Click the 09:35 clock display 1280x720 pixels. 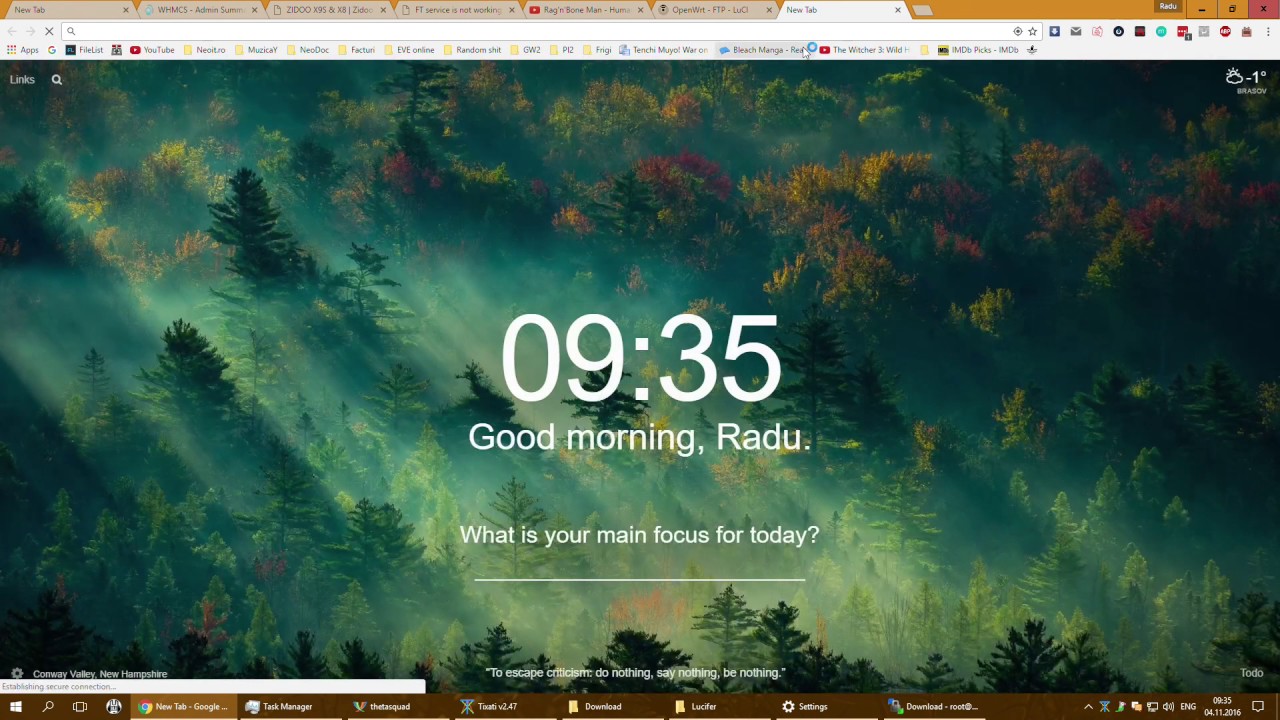640,358
